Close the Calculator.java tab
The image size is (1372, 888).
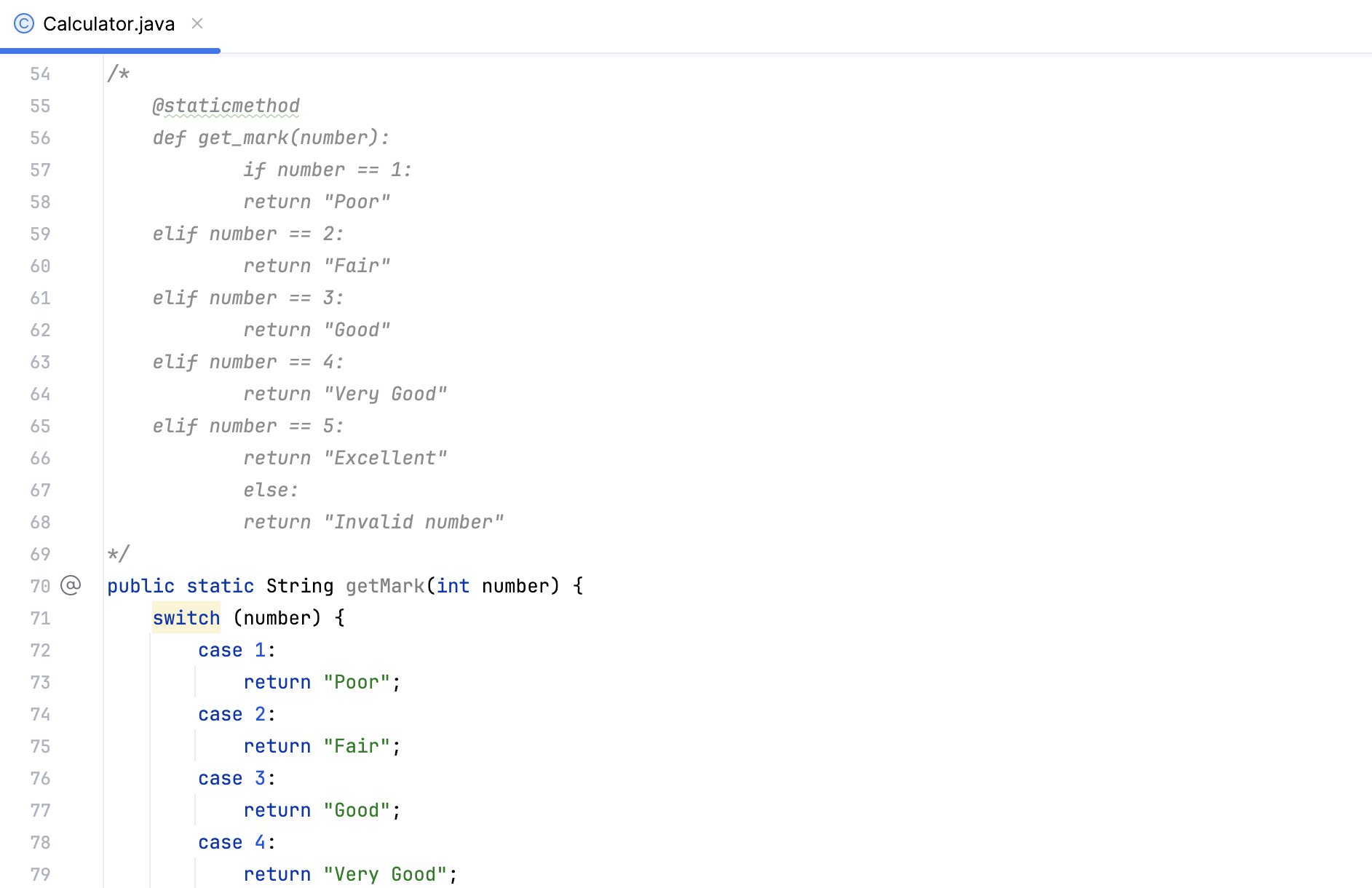[x=197, y=23]
